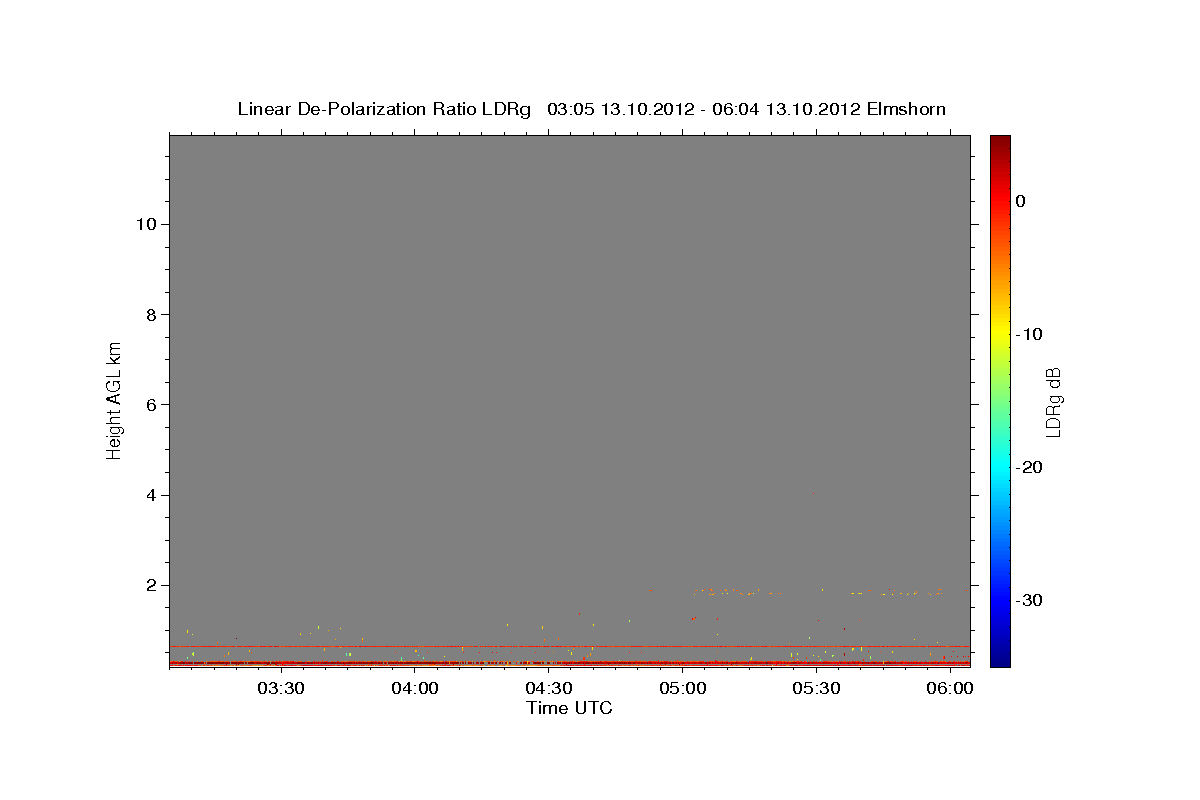Screen dimensions: 1200x800
Task: Click the 04:00 time tick label
Action: click(x=415, y=688)
